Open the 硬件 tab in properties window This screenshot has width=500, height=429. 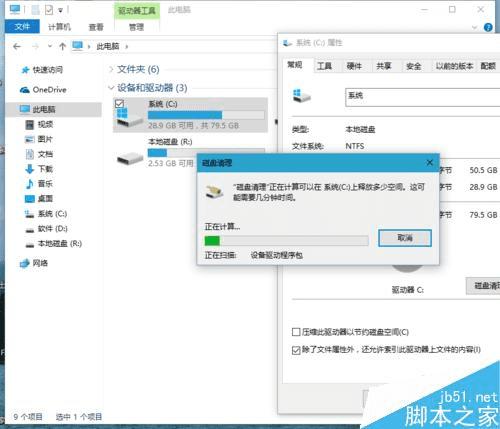(x=354, y=66)
